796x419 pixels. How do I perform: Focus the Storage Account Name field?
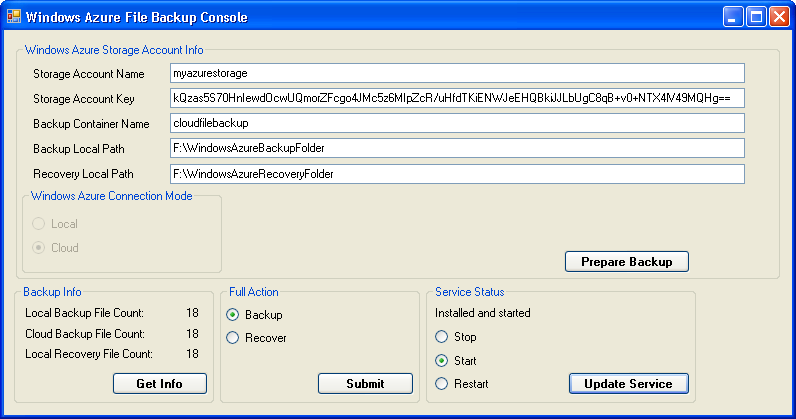(x=457, y=73)
